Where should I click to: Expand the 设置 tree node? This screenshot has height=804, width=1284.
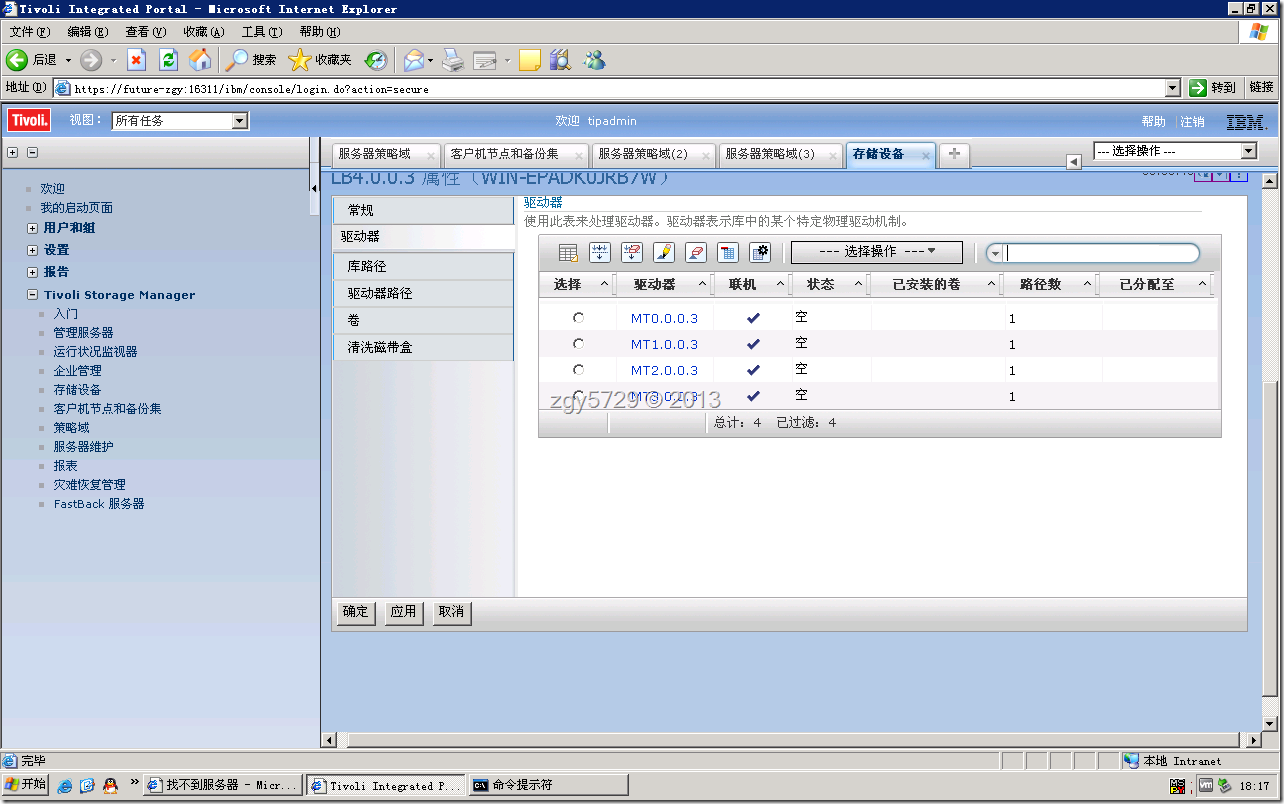pyautogui.click(x=33, y=250)
